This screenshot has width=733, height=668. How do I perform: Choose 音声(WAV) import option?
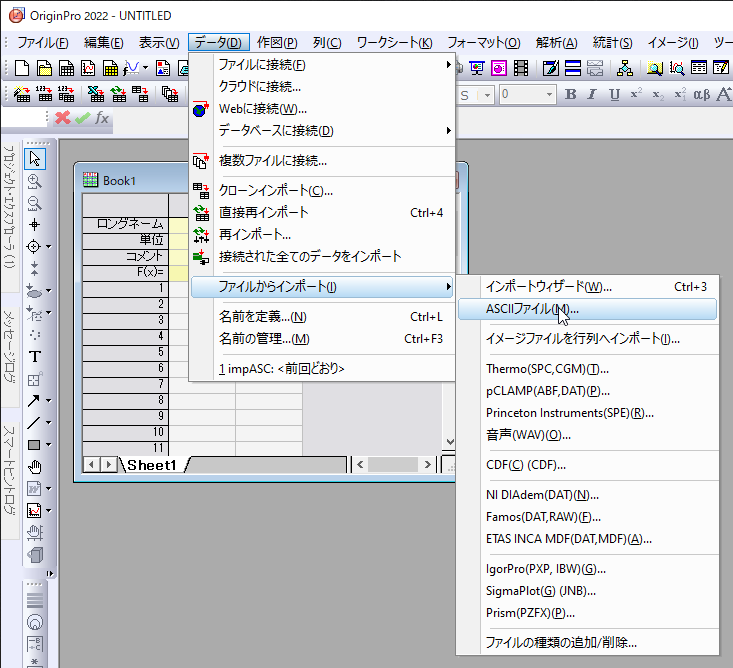point(587,435)
